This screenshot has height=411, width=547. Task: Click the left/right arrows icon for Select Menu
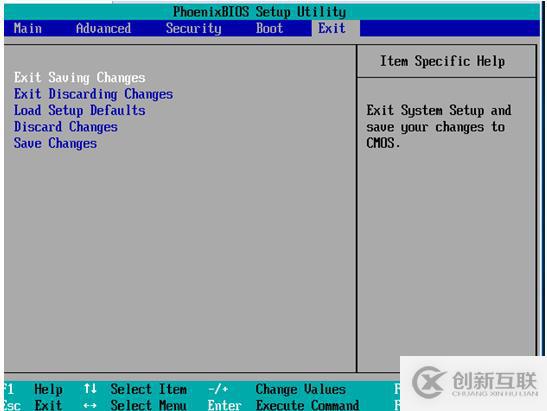[90, 405]
